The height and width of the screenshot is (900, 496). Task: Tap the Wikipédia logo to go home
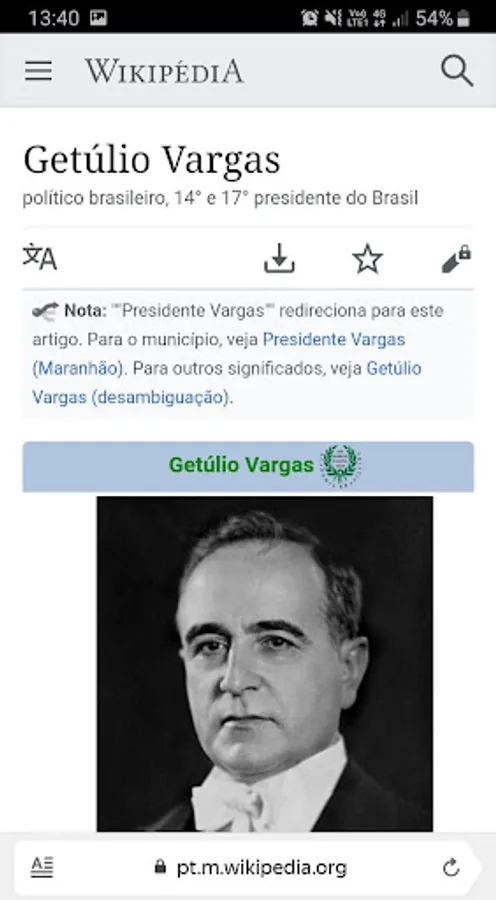pyautogui.click(x=164, y=71)
